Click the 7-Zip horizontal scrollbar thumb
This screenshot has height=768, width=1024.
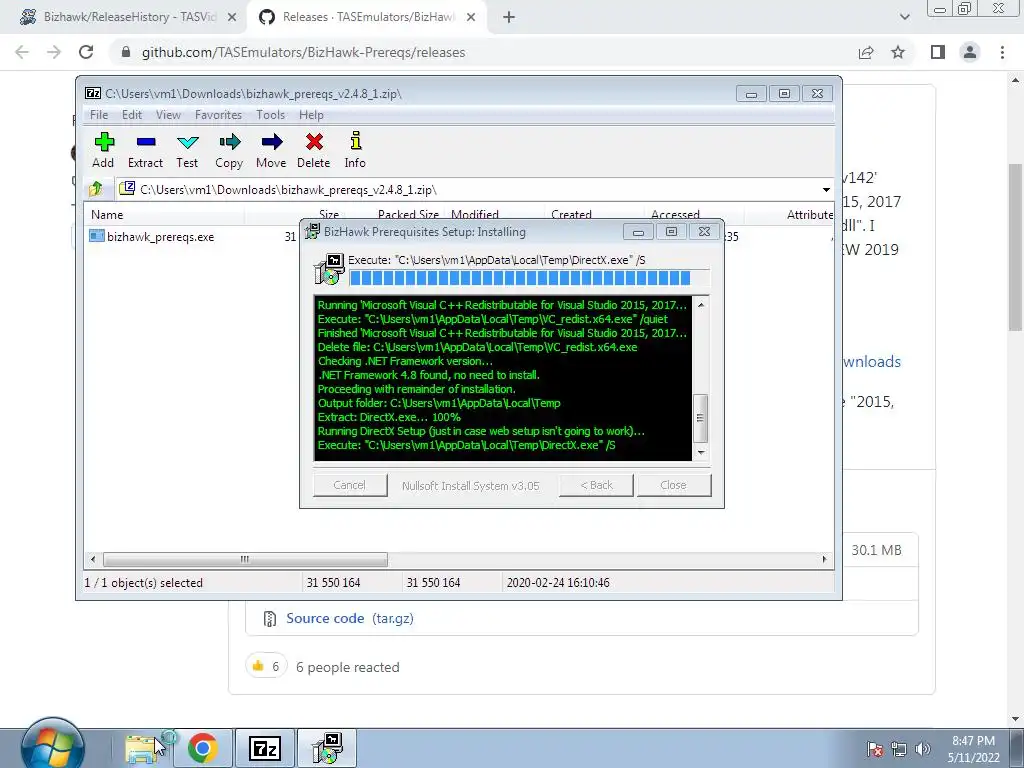coord(245,559)
